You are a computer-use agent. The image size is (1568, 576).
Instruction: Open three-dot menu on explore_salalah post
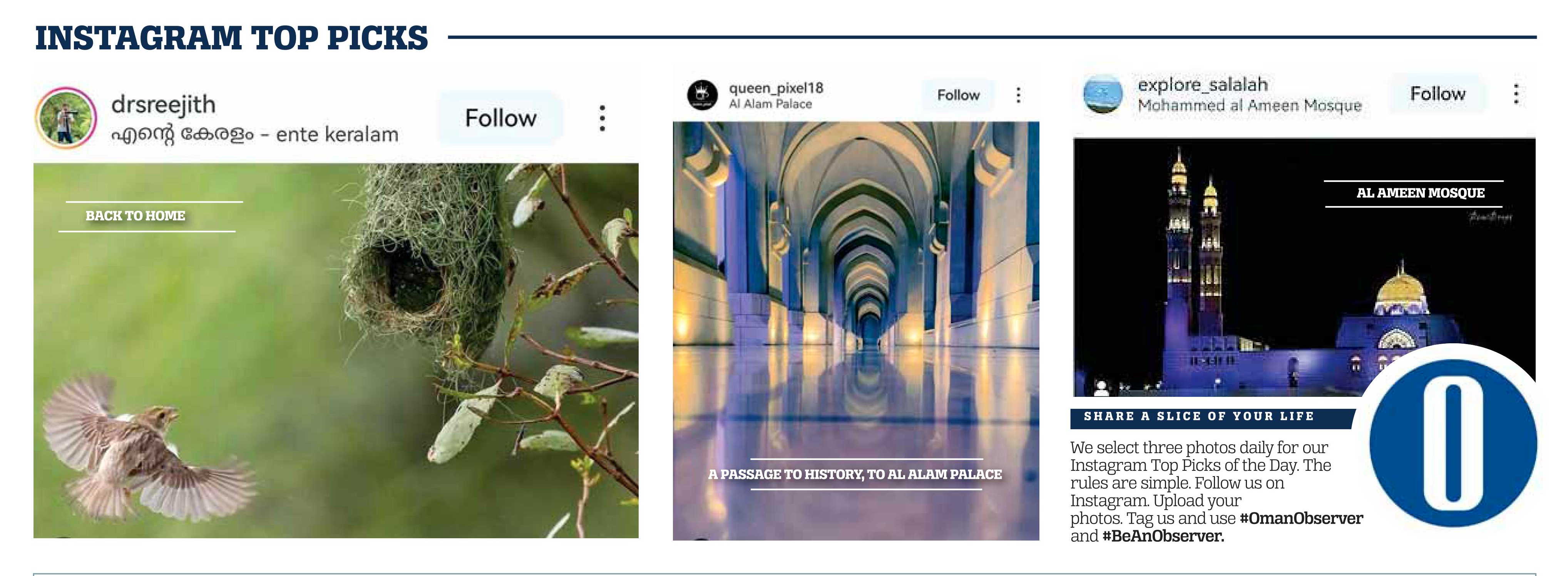point(1516,94)
